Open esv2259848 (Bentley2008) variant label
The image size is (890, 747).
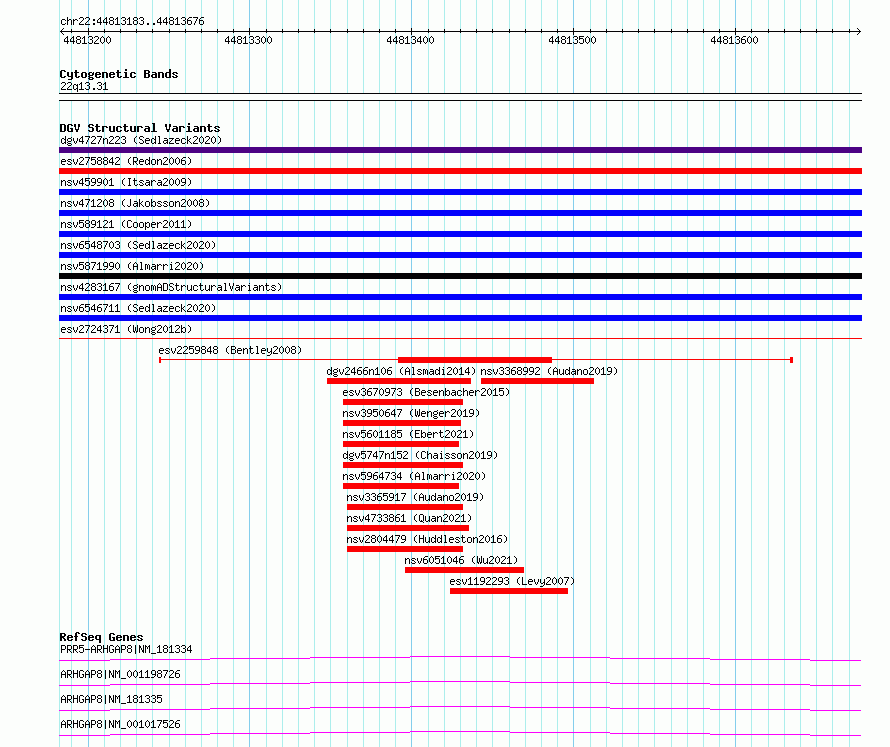click(230, 350)
